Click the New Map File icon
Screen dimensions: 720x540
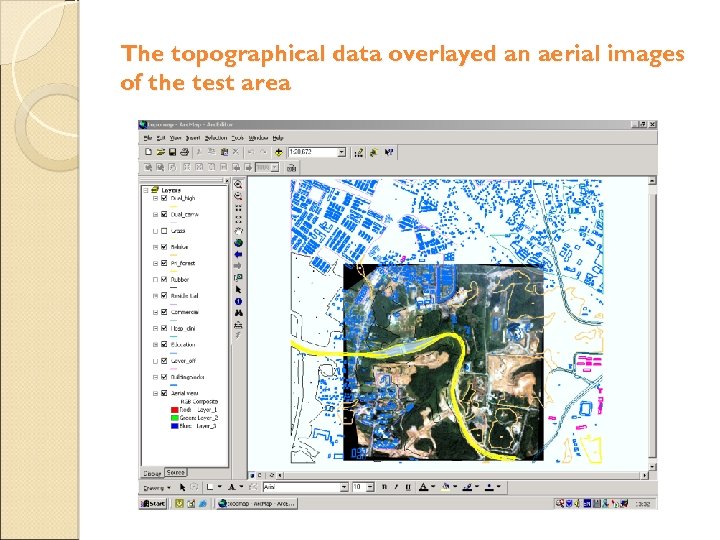(148, 152)
